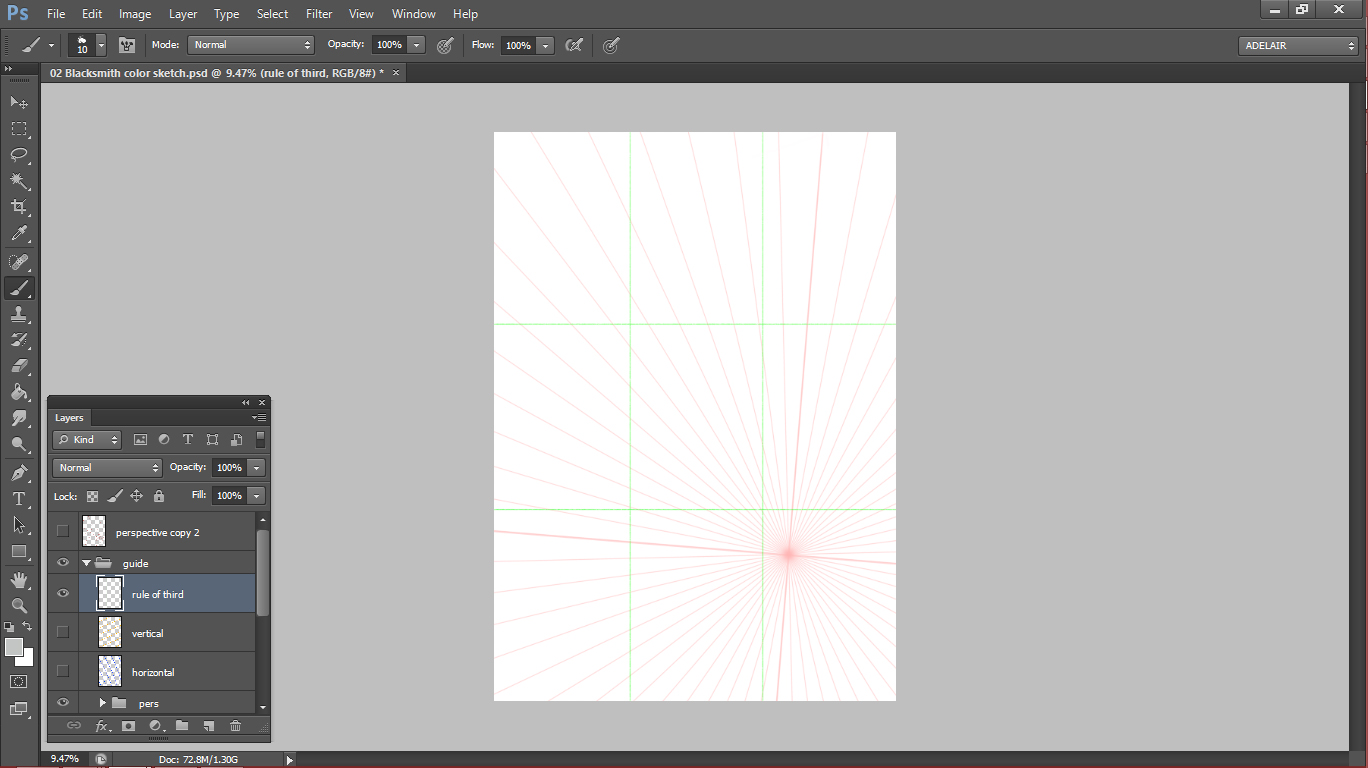The width and height of the screenshot is (1368, 768).
Task: Select the Eyedropper tool
Action: click(x=19, y=233)
